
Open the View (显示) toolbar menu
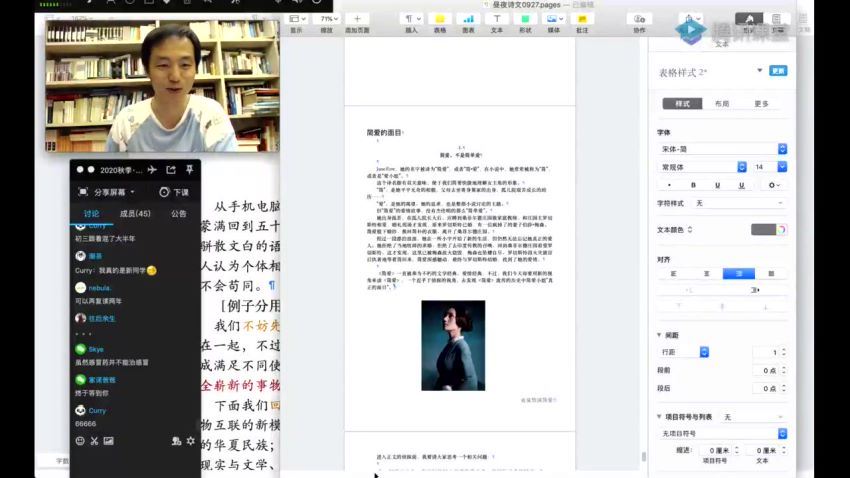point(297,19)
